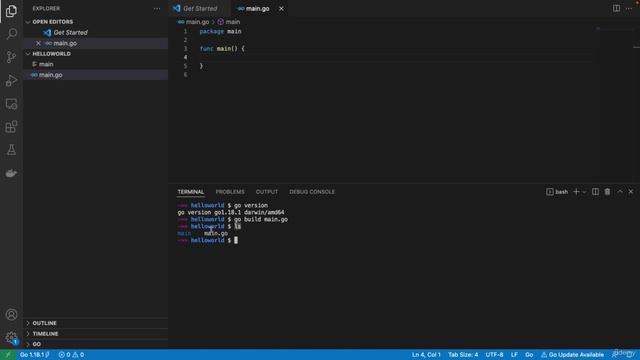This screenshot has width=640, height=360.
Task: Expand the Go section in sidebar
Action: (x=36, y=344)
